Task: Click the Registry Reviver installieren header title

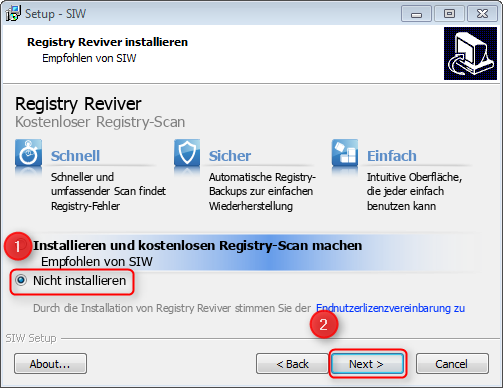Action: [x=107, y=42]
